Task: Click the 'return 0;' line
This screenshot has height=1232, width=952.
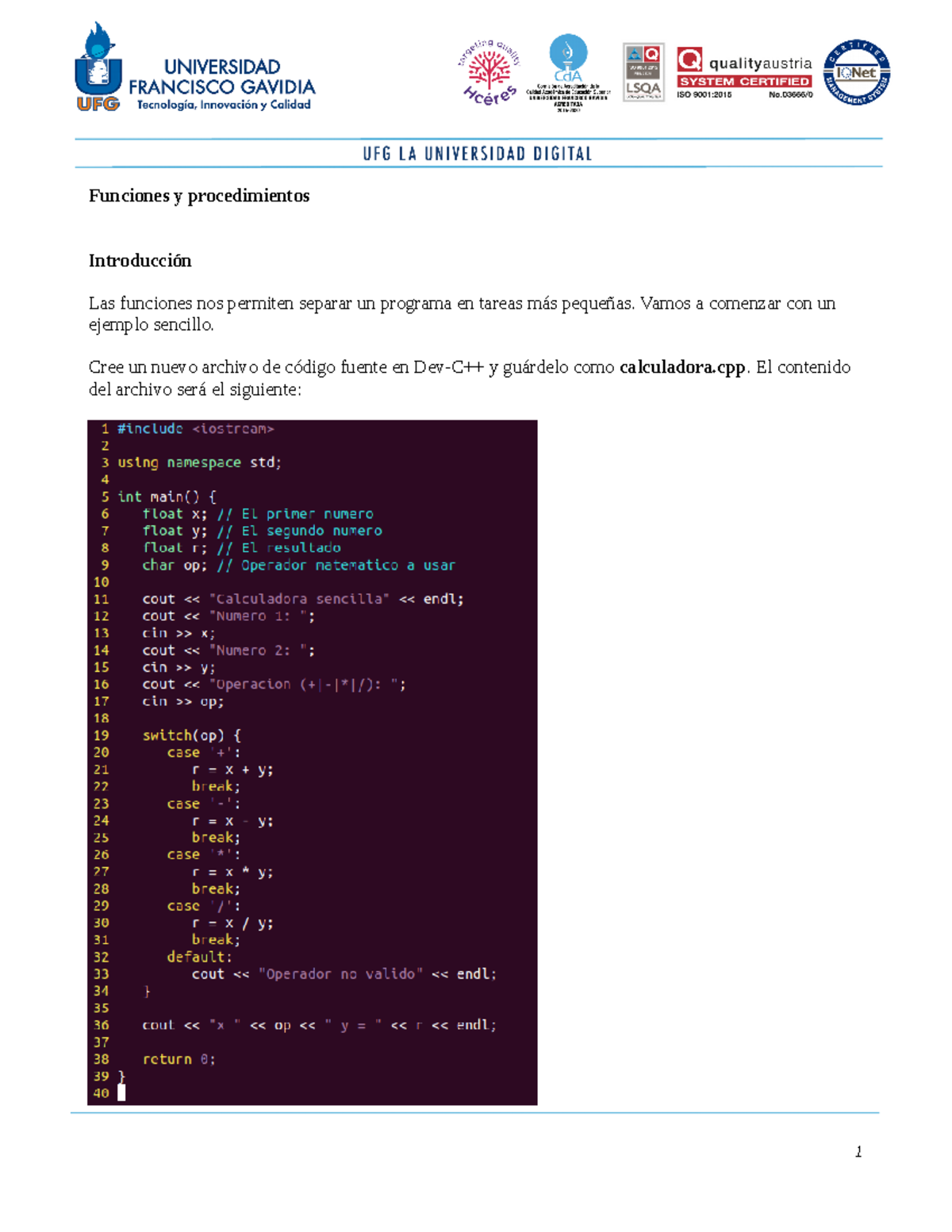Action: [178, 1060]
